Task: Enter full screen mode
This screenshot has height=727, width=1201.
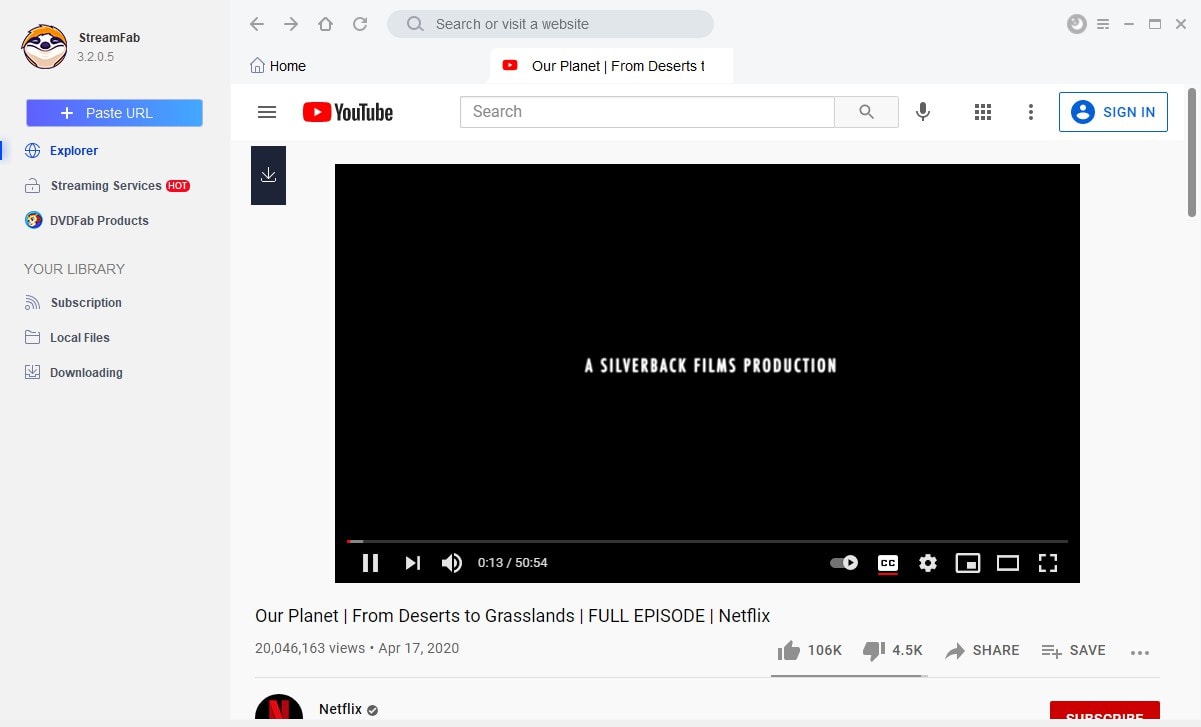Action: [1048, 563]
